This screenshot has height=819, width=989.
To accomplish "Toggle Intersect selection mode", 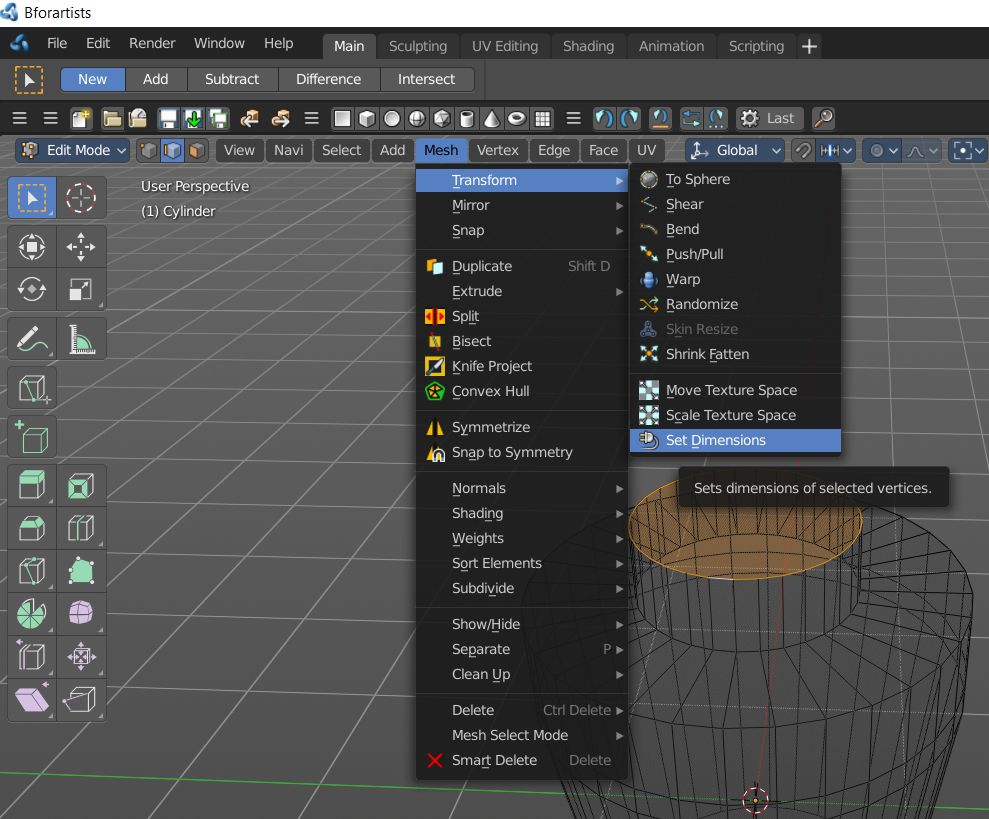I will point(426,79).
